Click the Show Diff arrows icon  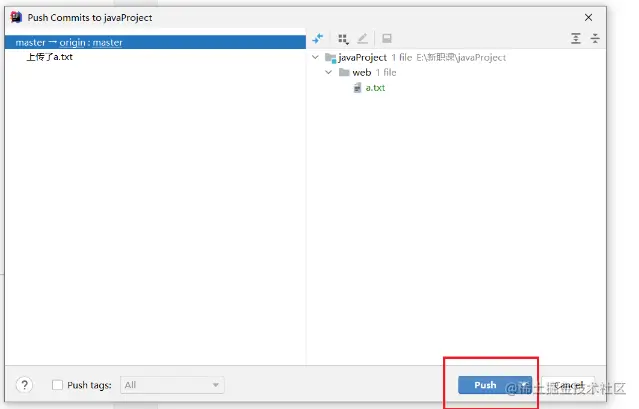coord(317,38)
